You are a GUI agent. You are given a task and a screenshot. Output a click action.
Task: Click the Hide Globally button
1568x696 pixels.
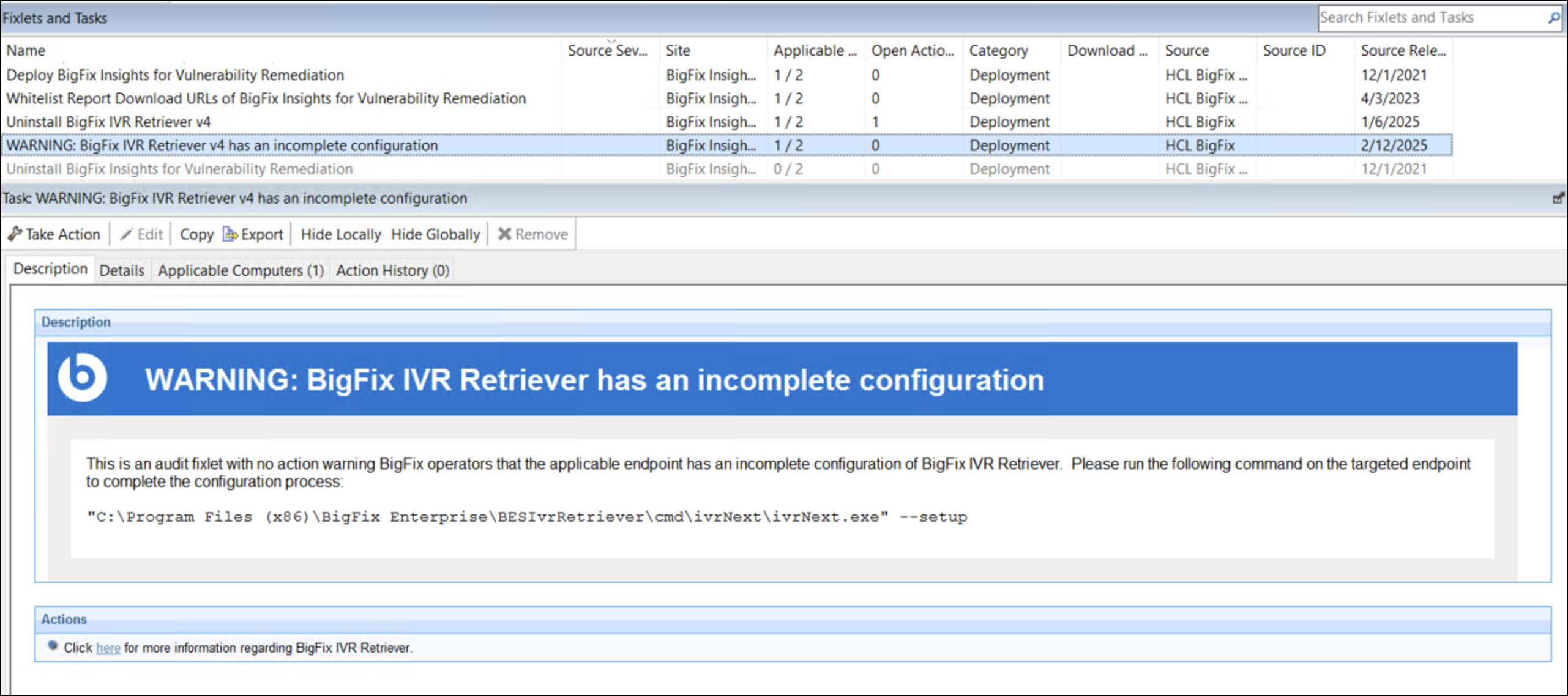coord(435,234)
